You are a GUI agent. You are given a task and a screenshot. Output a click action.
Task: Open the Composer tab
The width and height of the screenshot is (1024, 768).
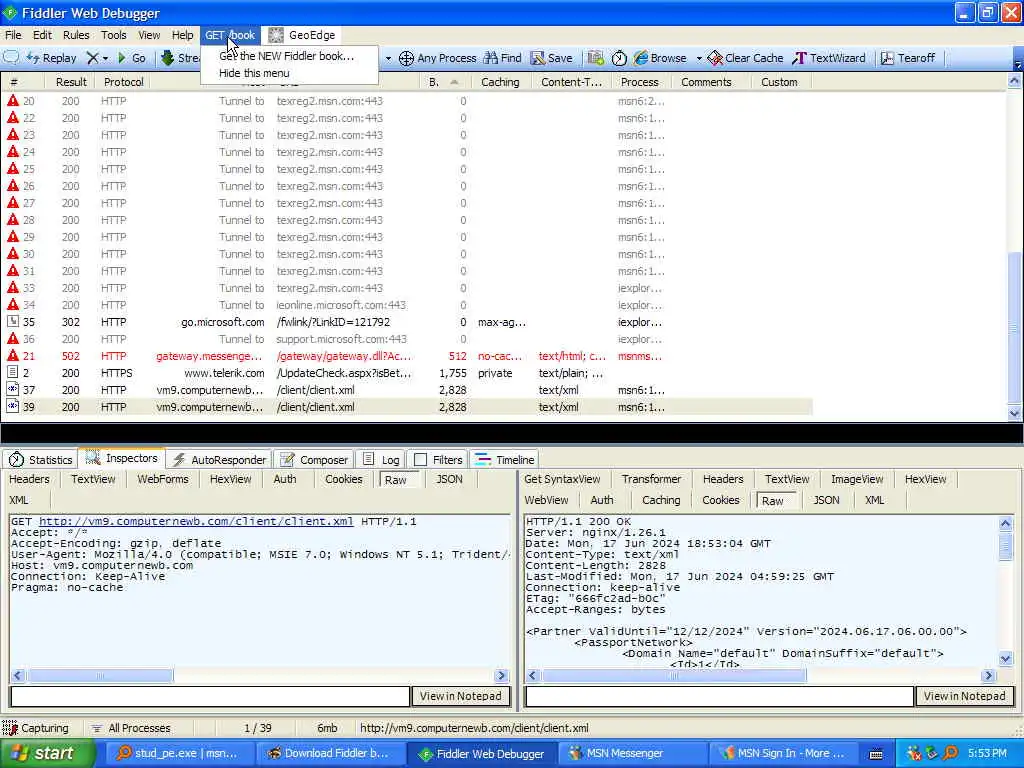(x=314, y=460)
